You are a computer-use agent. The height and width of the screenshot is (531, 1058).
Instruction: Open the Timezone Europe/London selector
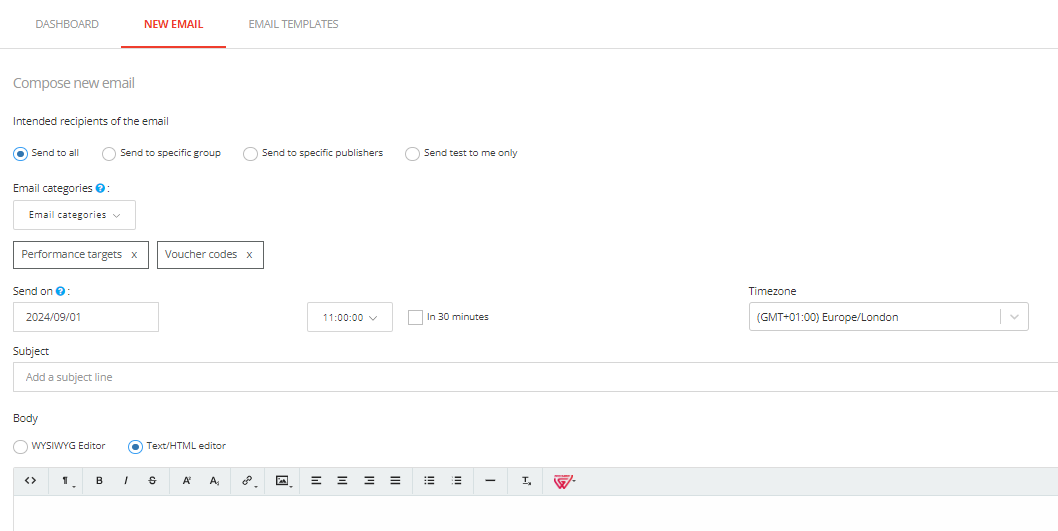pyautogui.click(x=887, y=317)
